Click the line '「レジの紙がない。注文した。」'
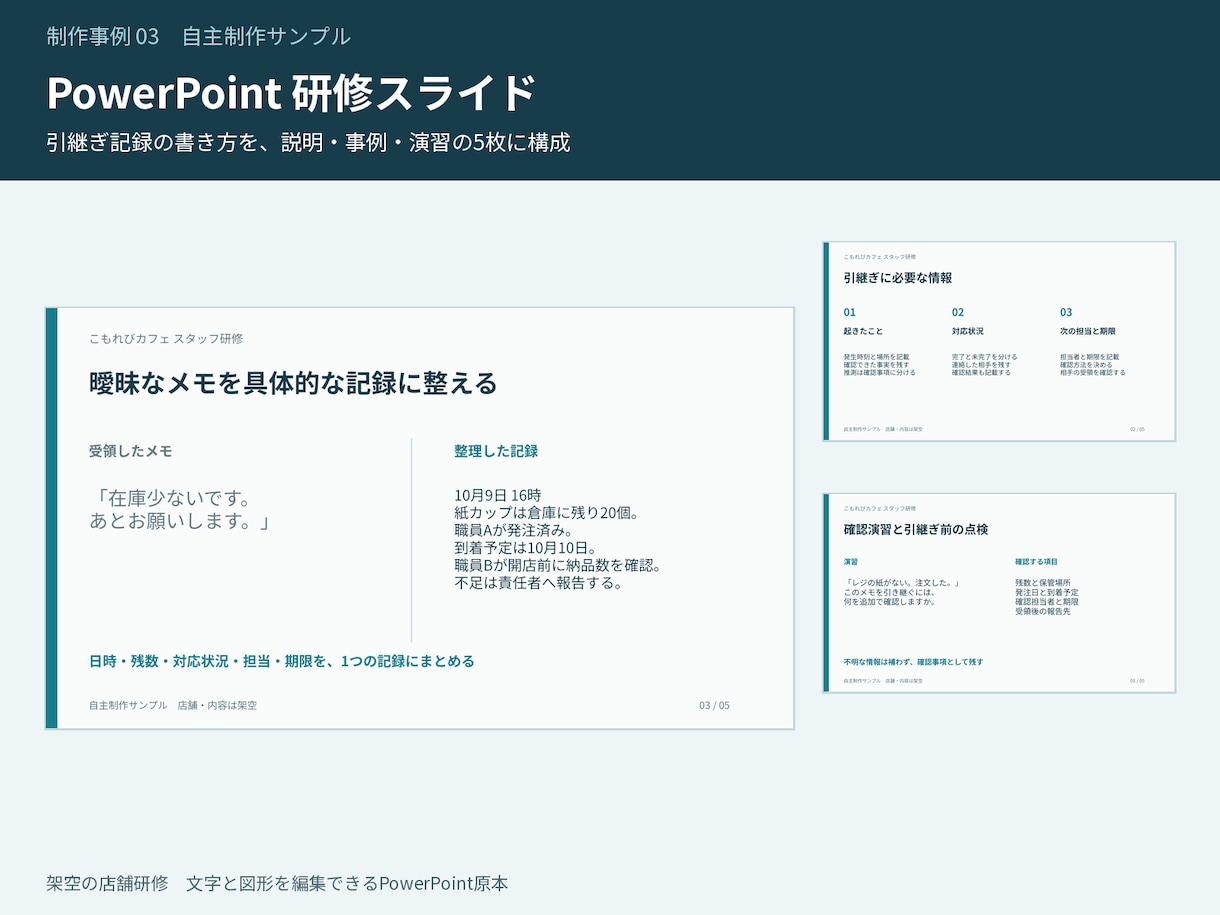 902,582
